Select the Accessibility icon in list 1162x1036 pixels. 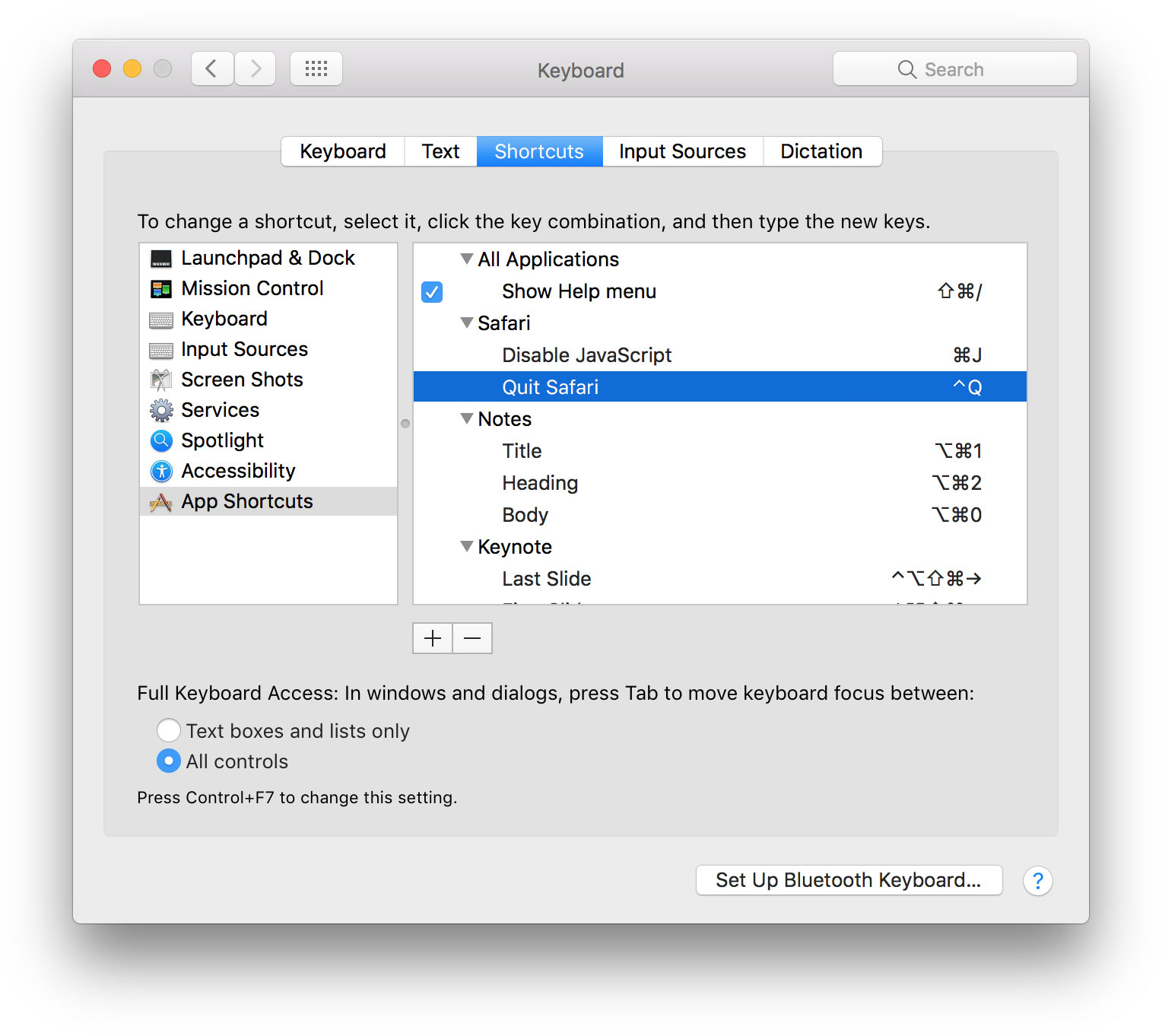click(x=161, y=472)
